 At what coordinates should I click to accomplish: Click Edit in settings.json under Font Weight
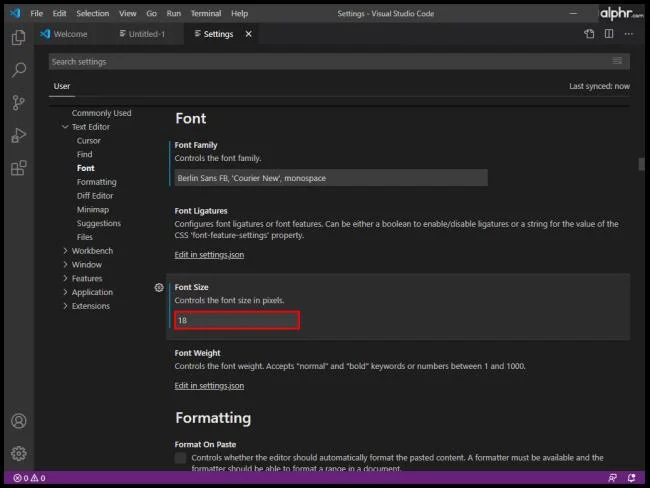pos(209,386)
